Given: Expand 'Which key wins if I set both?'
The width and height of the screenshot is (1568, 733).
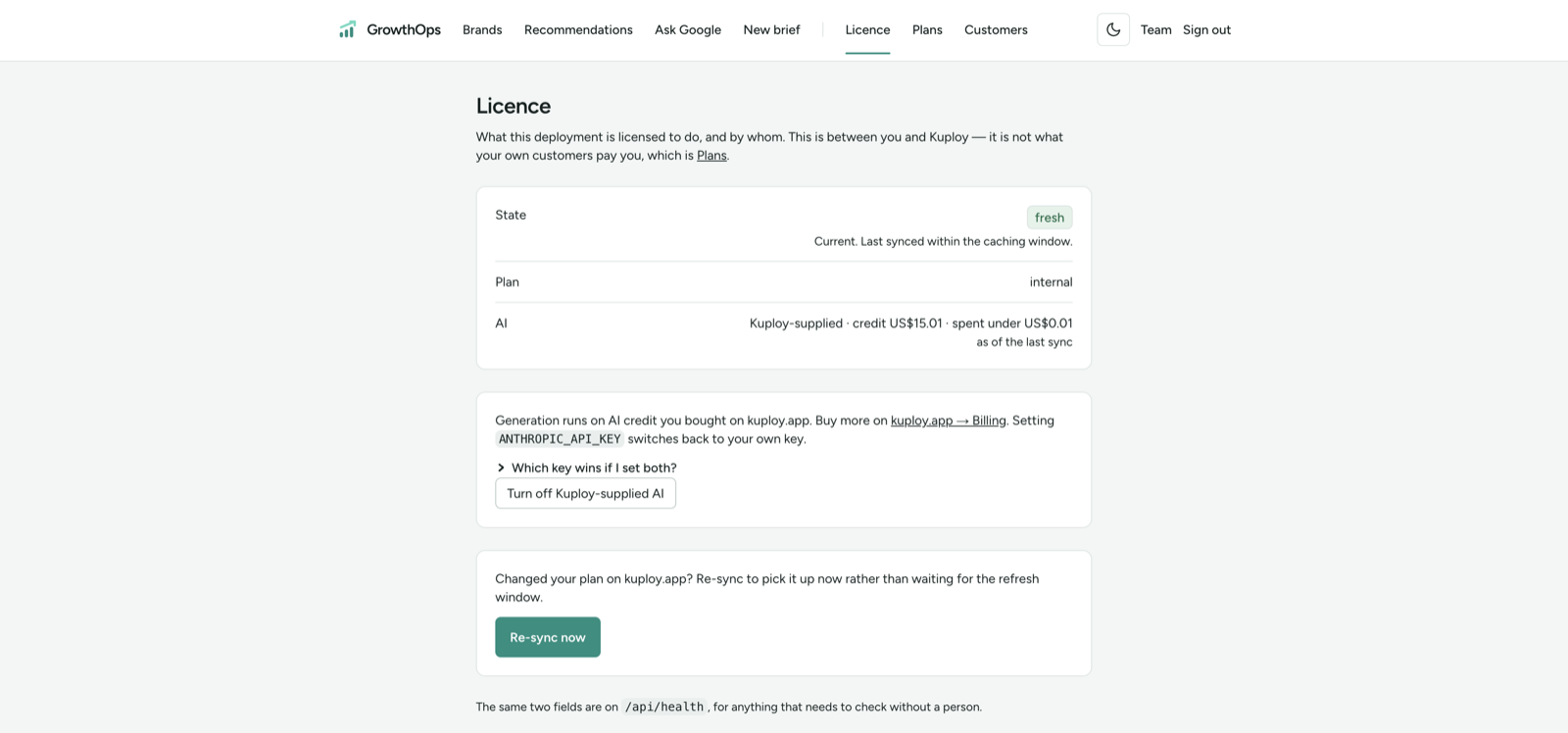Looking at the screenshot, I should 586,467.
